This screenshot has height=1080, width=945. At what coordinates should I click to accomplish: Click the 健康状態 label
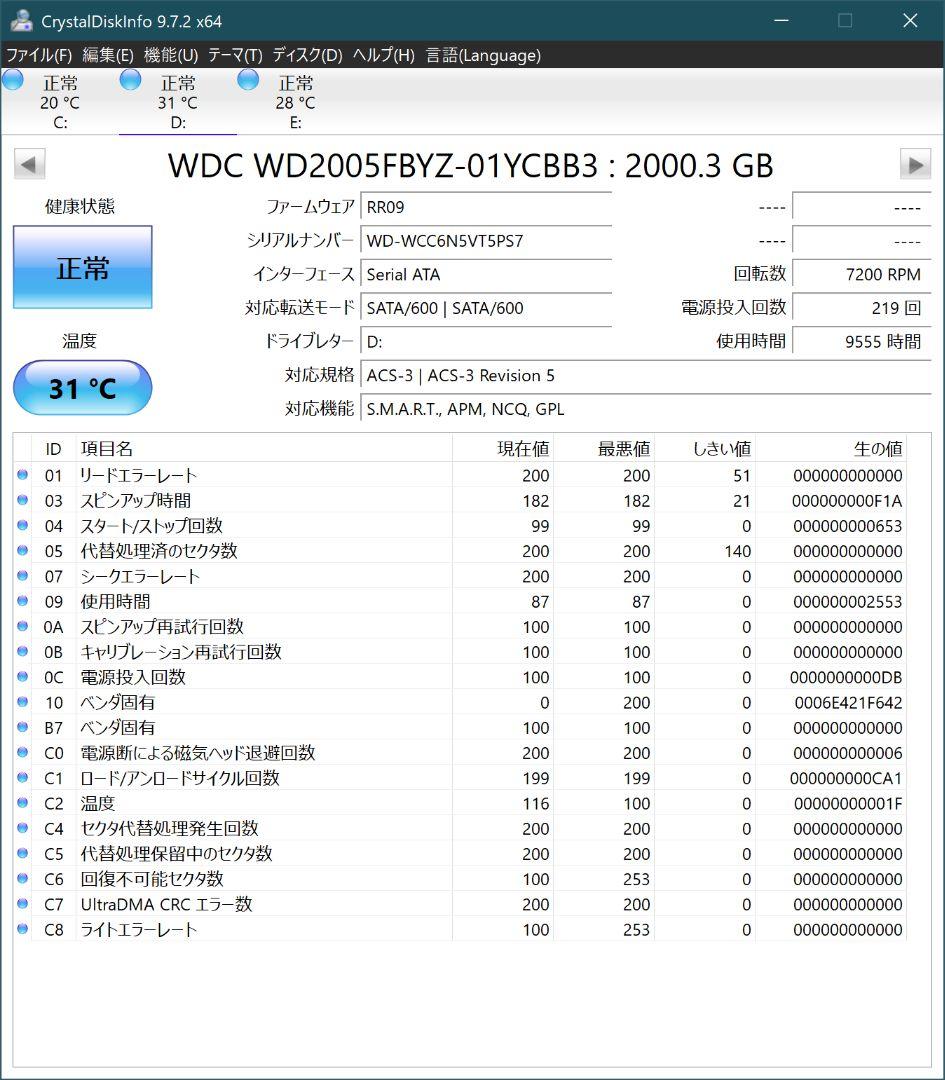coord(80,206)
